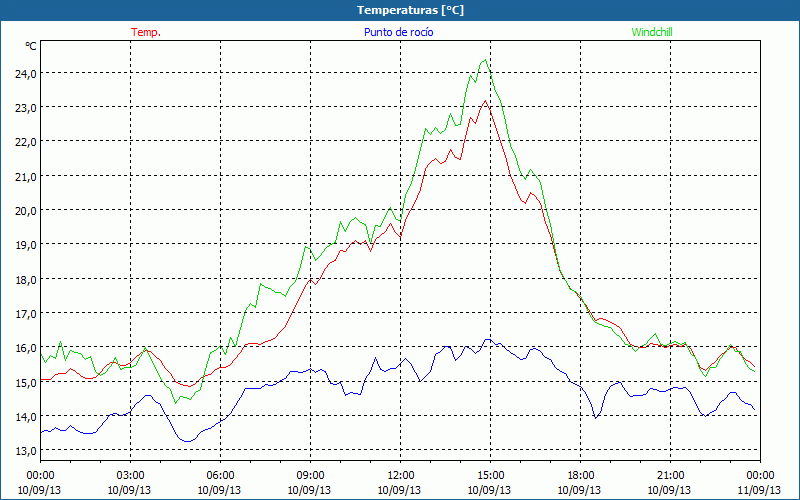Image resolution: width=800 pixels, height=500 pixels.
Task: Click the green 'Windchill' legend label
Action: [x=652, y=32]
